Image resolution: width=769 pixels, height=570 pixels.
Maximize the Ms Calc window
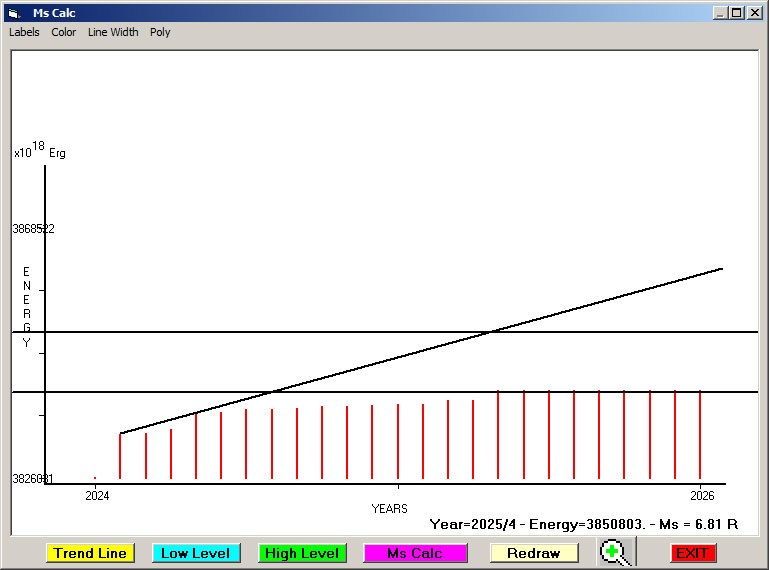pyautogui.click(x=736, y=13)
